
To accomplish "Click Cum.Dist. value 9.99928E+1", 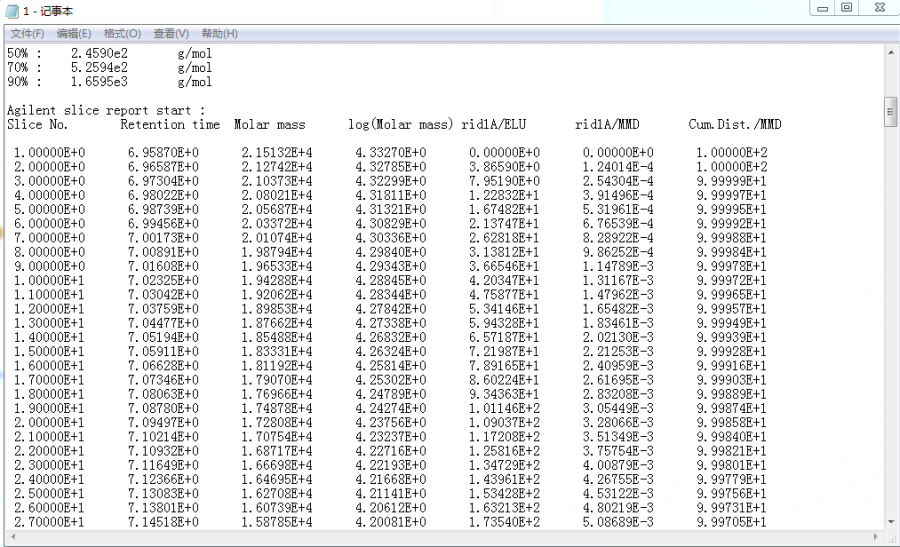I will (731, 351).
